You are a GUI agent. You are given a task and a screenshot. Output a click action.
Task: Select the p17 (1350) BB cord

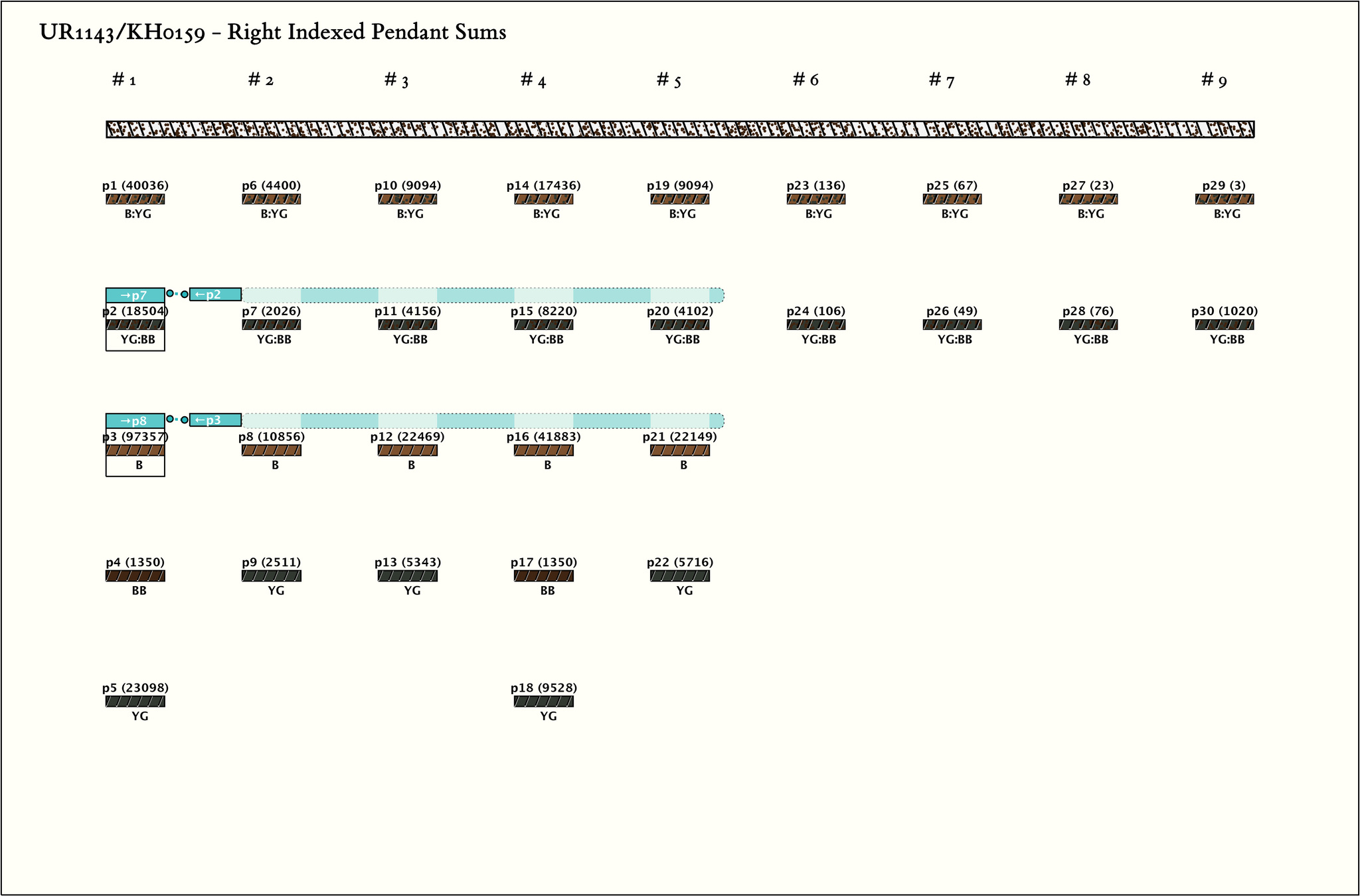[x=543, y=576]
